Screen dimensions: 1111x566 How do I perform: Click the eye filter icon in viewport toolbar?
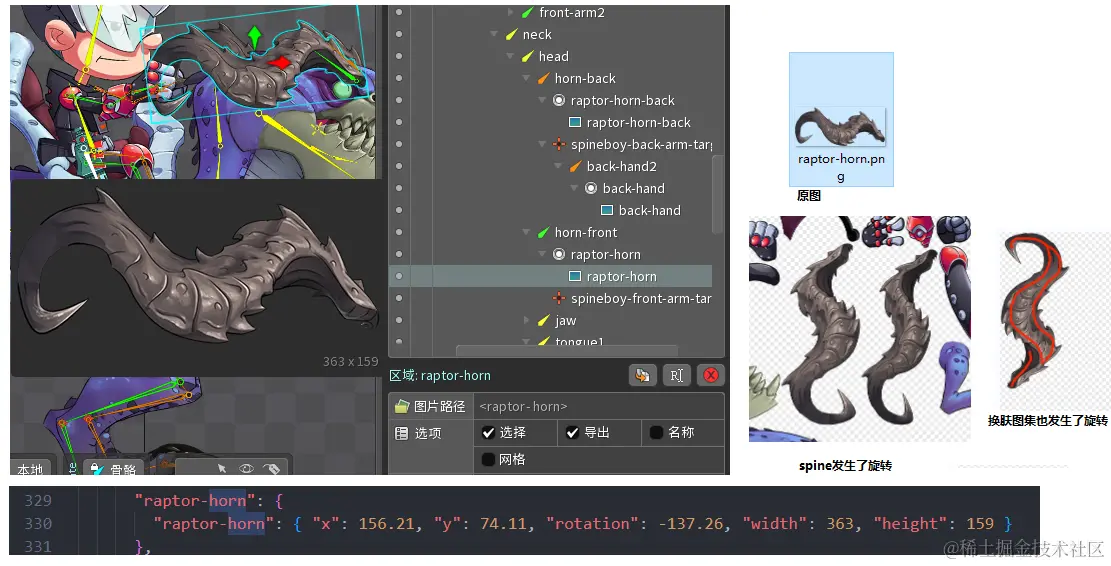246,468
